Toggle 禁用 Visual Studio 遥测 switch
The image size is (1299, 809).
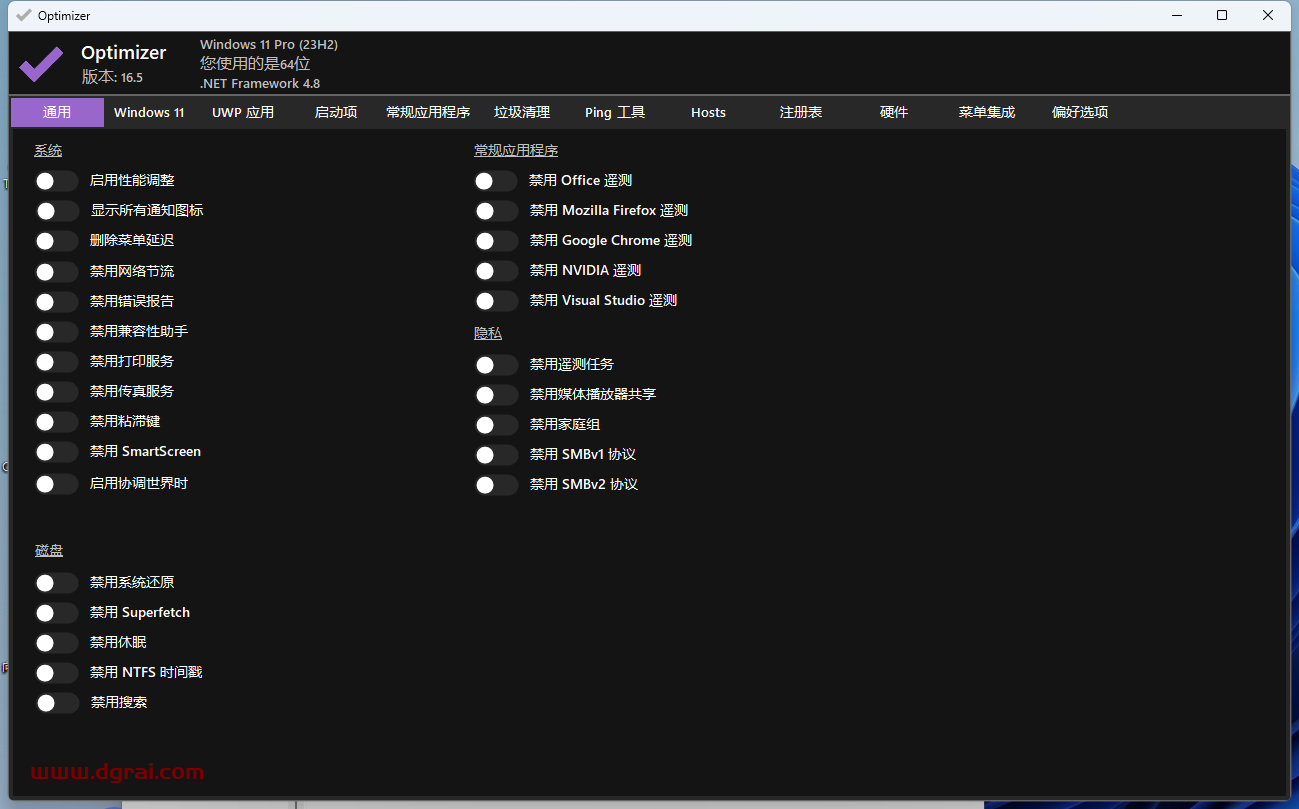pyautogui.click(x=496, y=301)
